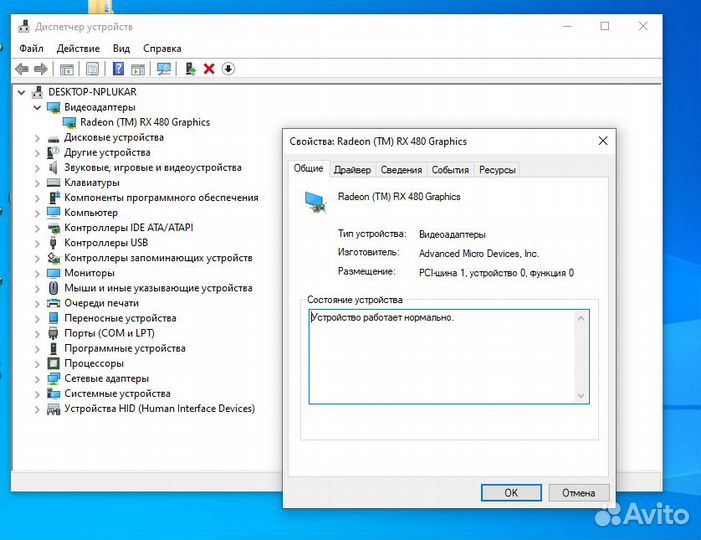Open the Вид menu
The height and width of the screenshot is (540, 701).
point(121,48)
